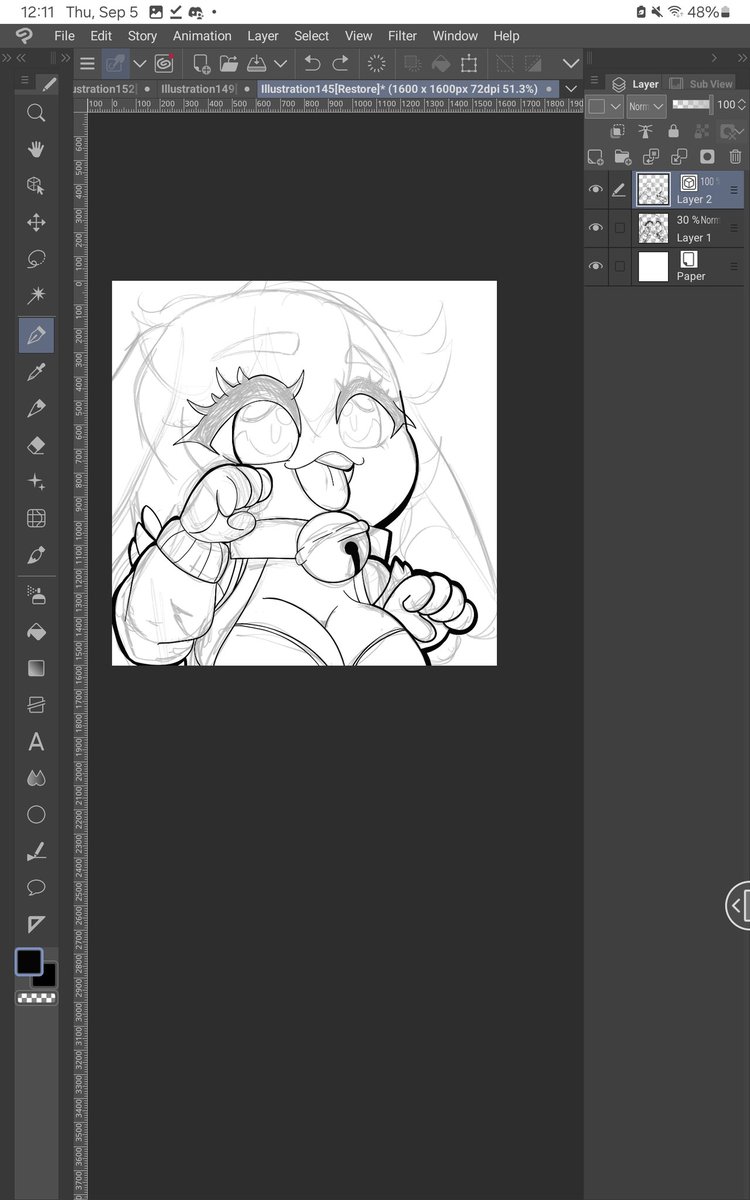Image resolution: width=750 pixels, height=1200 pixels.
Task: Select the Ruler triangle tool
Action: coord(36,924)
